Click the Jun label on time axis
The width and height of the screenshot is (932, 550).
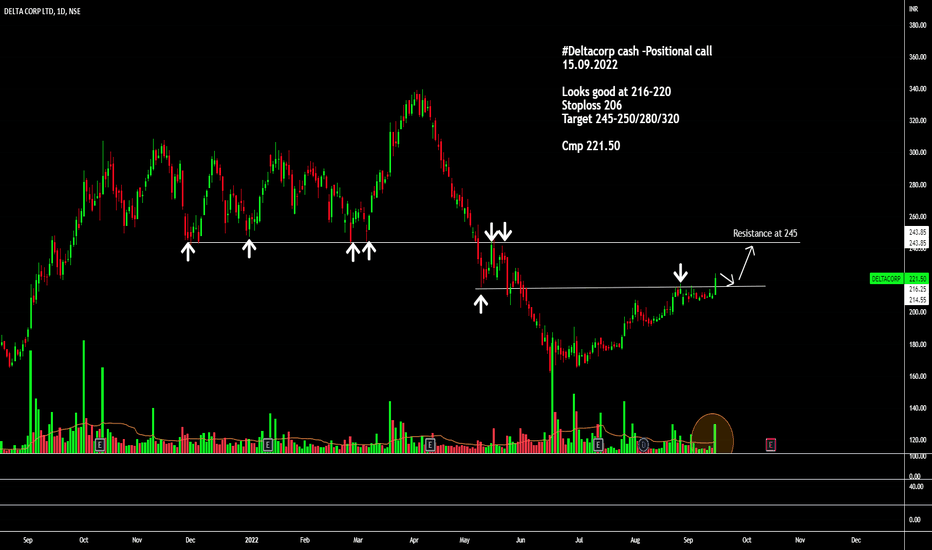520,540
